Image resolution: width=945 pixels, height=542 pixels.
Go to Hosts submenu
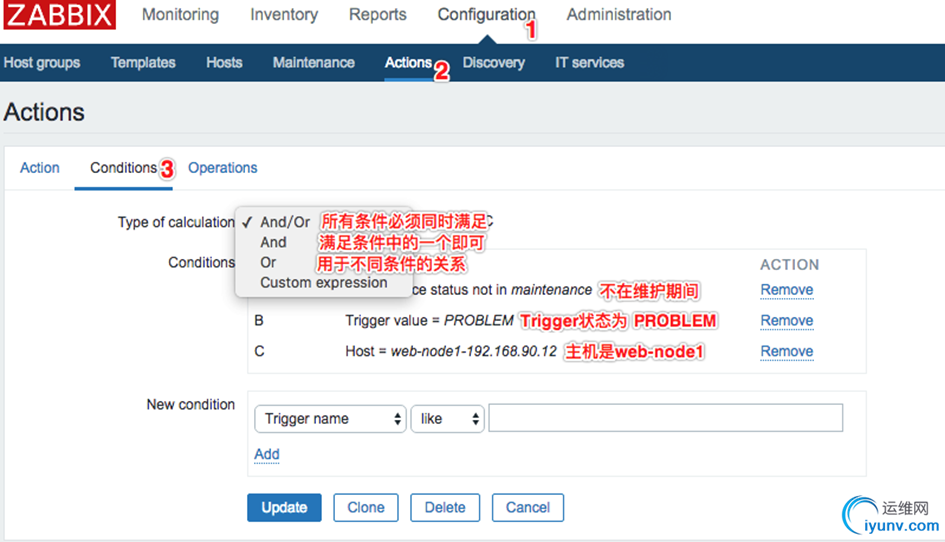coord(224,63)
